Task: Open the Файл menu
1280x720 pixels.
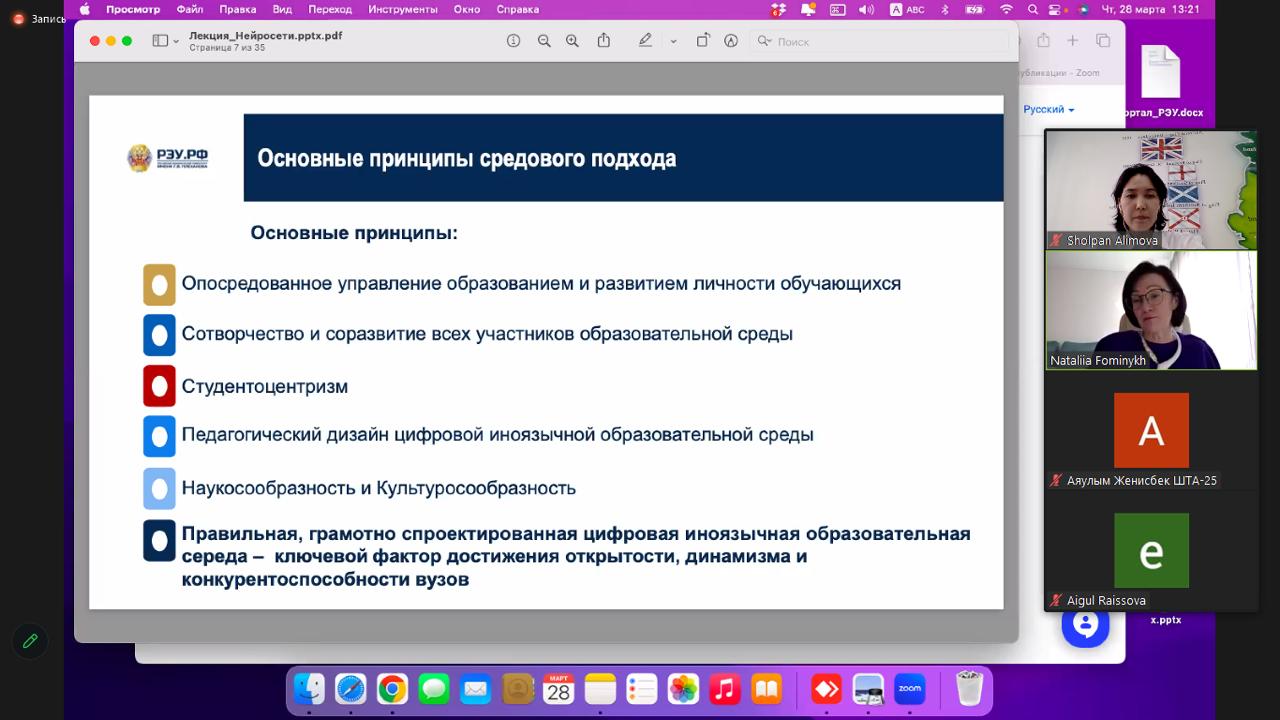Action: tap(189, 9)
